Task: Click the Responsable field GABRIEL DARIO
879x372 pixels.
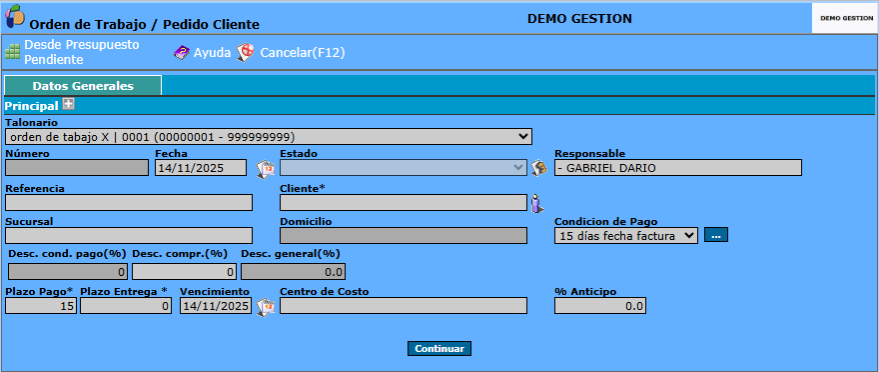Action: click(x=678, y=168)
